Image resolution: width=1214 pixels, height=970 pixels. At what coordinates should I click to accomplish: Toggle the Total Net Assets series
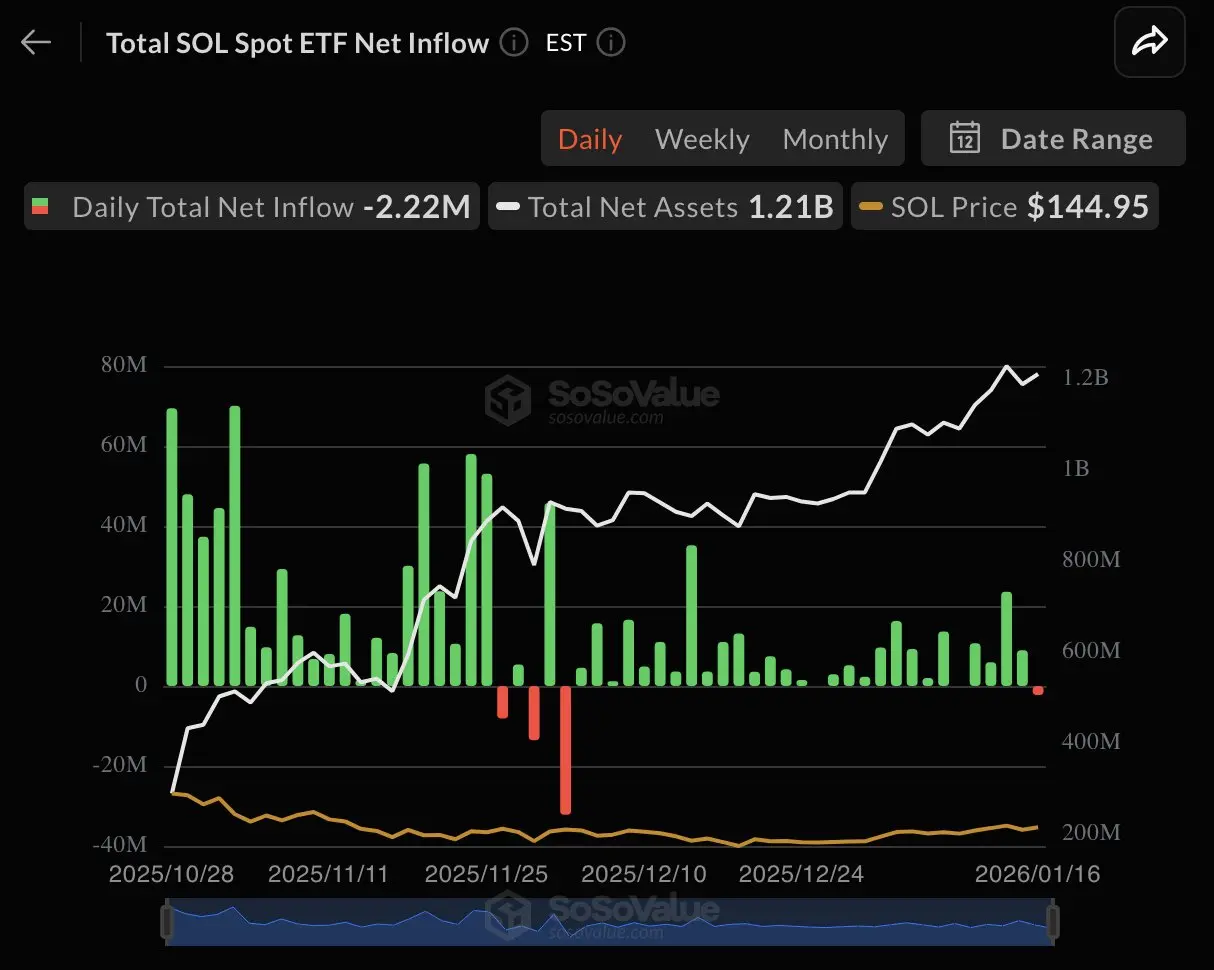[666, 207]
